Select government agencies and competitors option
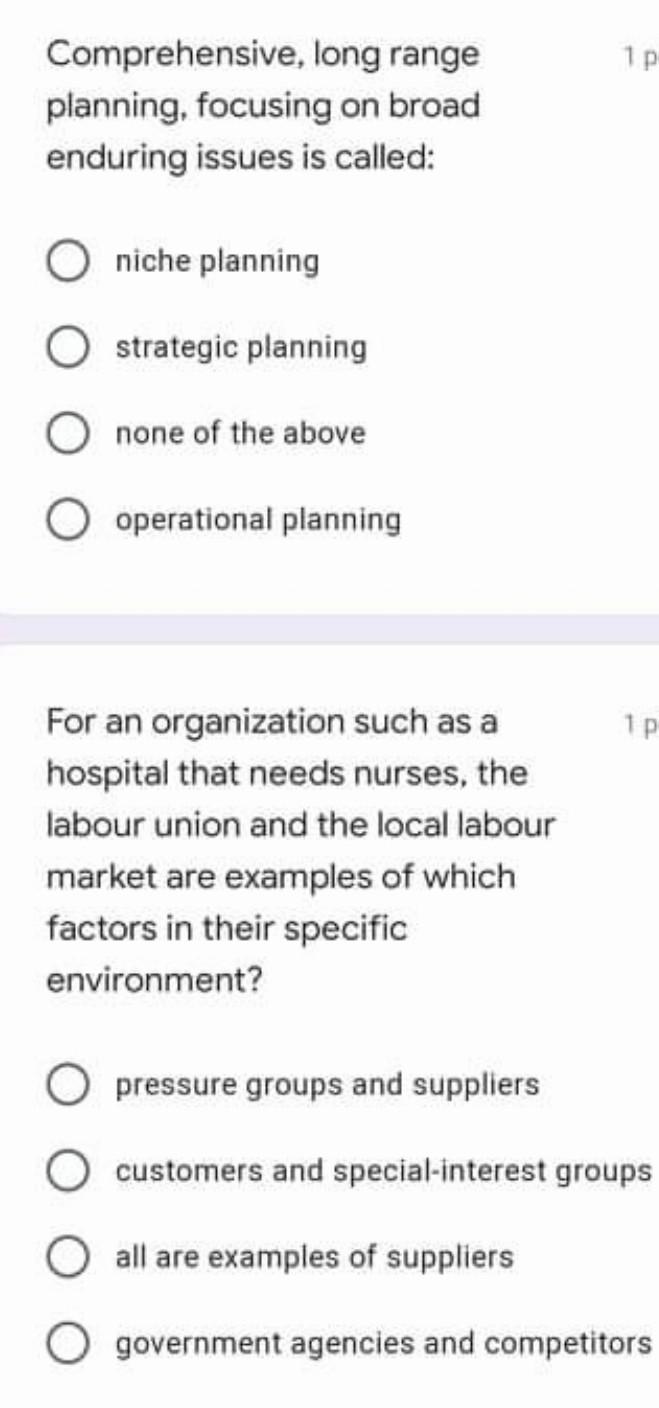This screenshot has height=1408, width=659. [x=67, y=1344]
